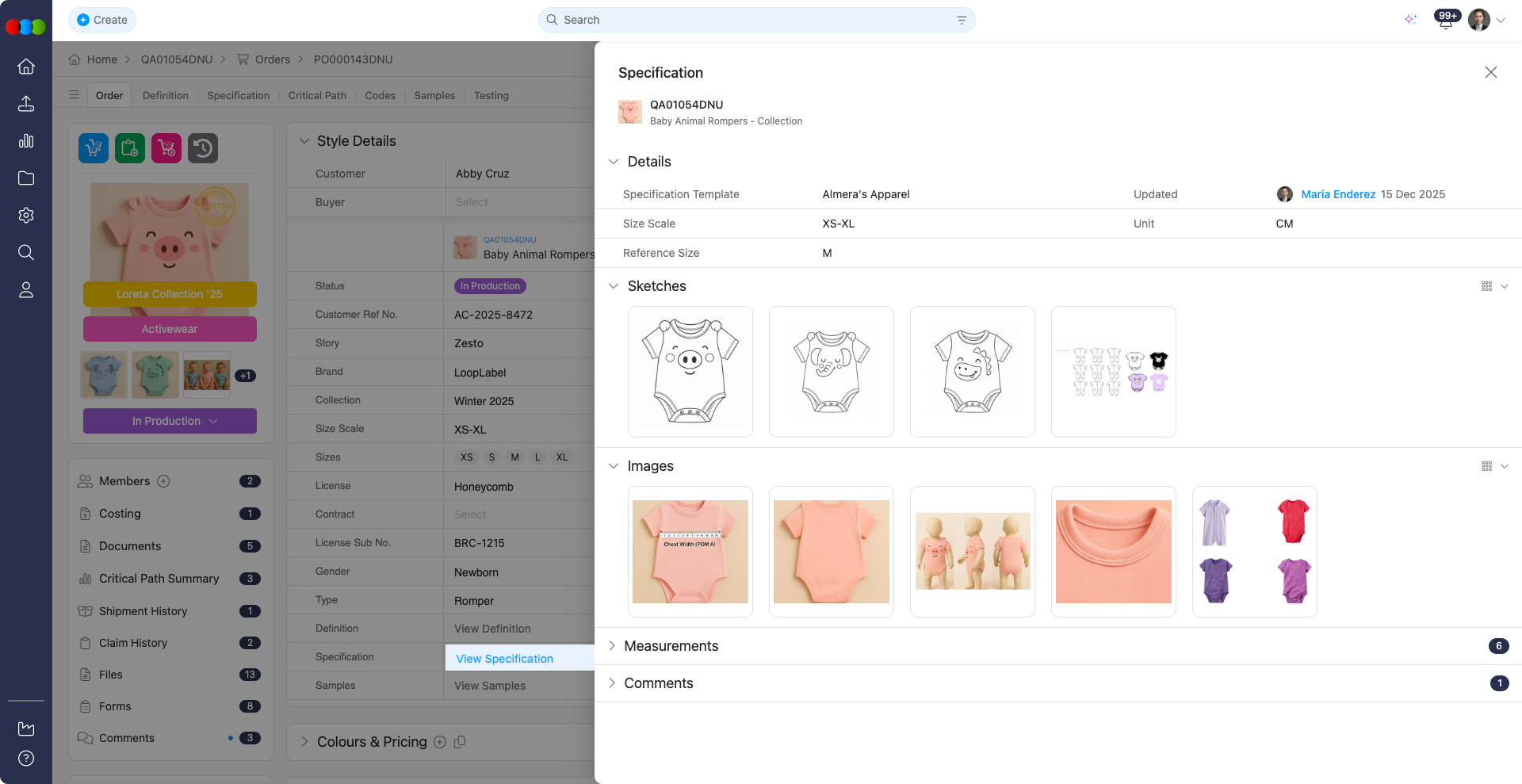Screen dimensions: 1522x784
Task: Open Maria Enderez profile link
Action: 1340,194
